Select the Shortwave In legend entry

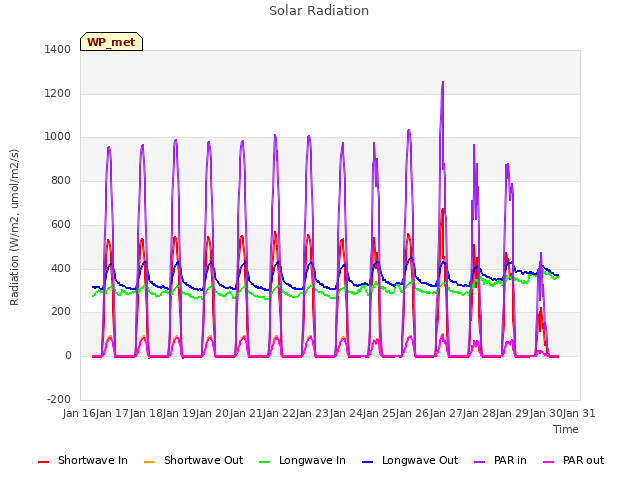tap(83, 460)
